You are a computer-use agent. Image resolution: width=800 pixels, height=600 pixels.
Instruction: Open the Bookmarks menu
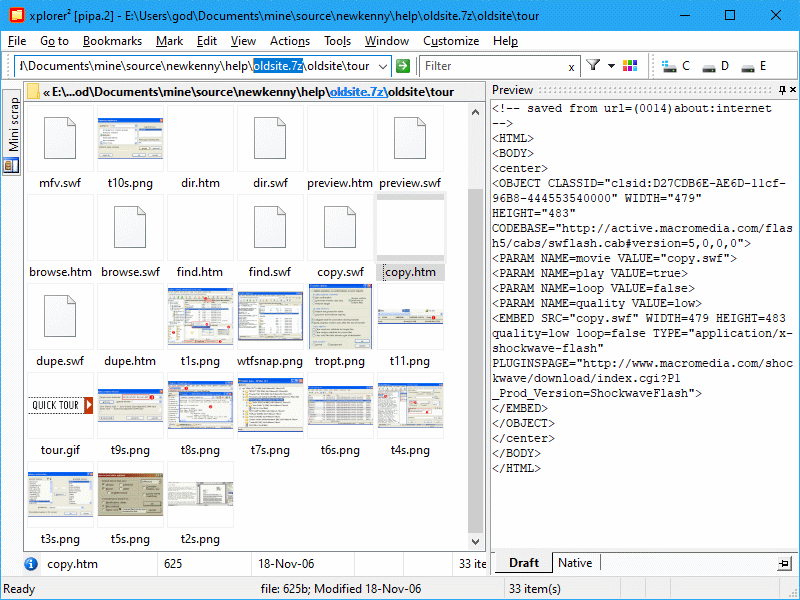[x=112, y=41]
